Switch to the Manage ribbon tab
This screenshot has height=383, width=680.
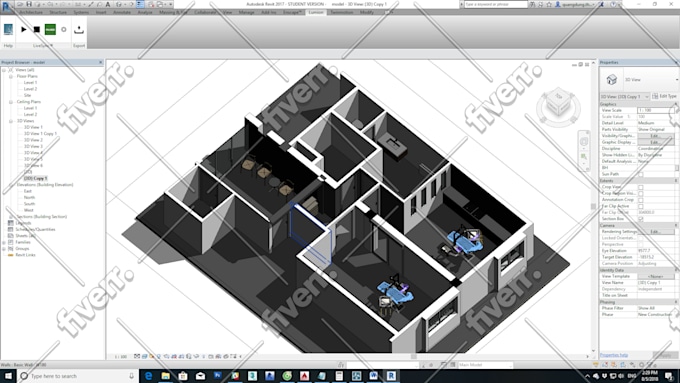pyautogui.click(x=246, y=12)
